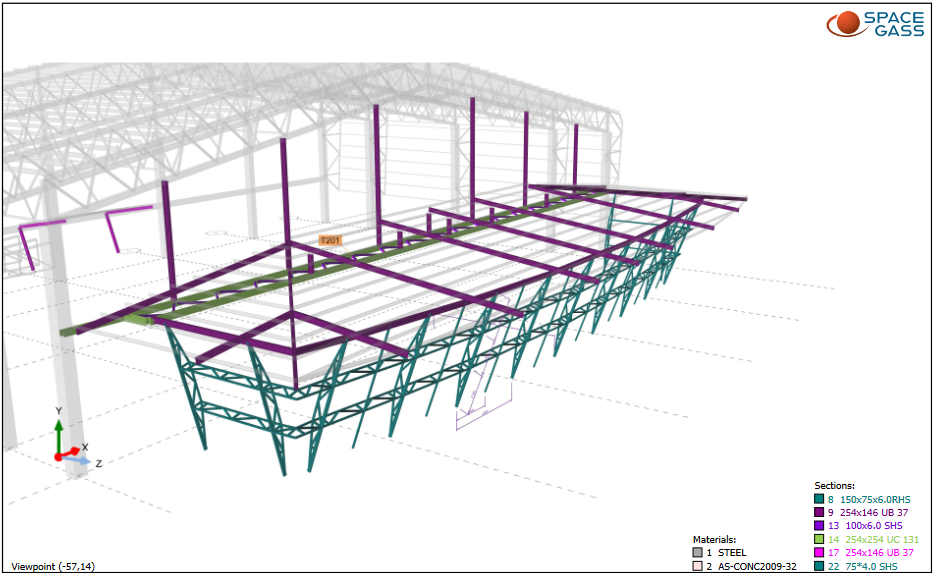Click dark purple swatch for section 9
The width and height of the screenshot is (934, 573).
(819, 512)
